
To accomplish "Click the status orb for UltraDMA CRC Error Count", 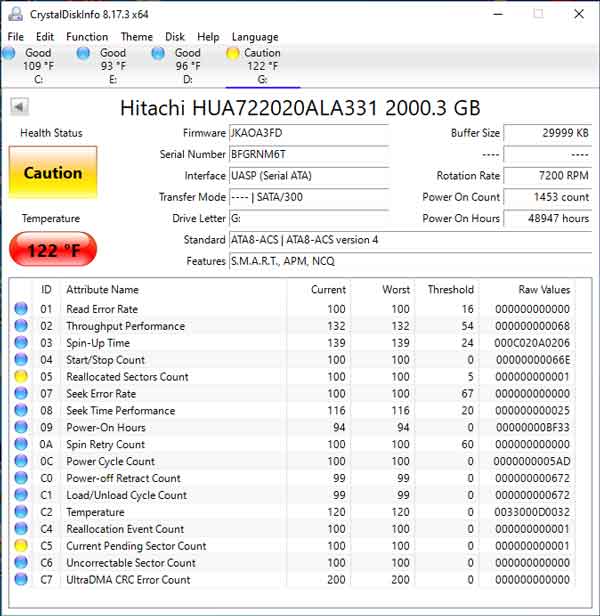I will pos(21,579).
